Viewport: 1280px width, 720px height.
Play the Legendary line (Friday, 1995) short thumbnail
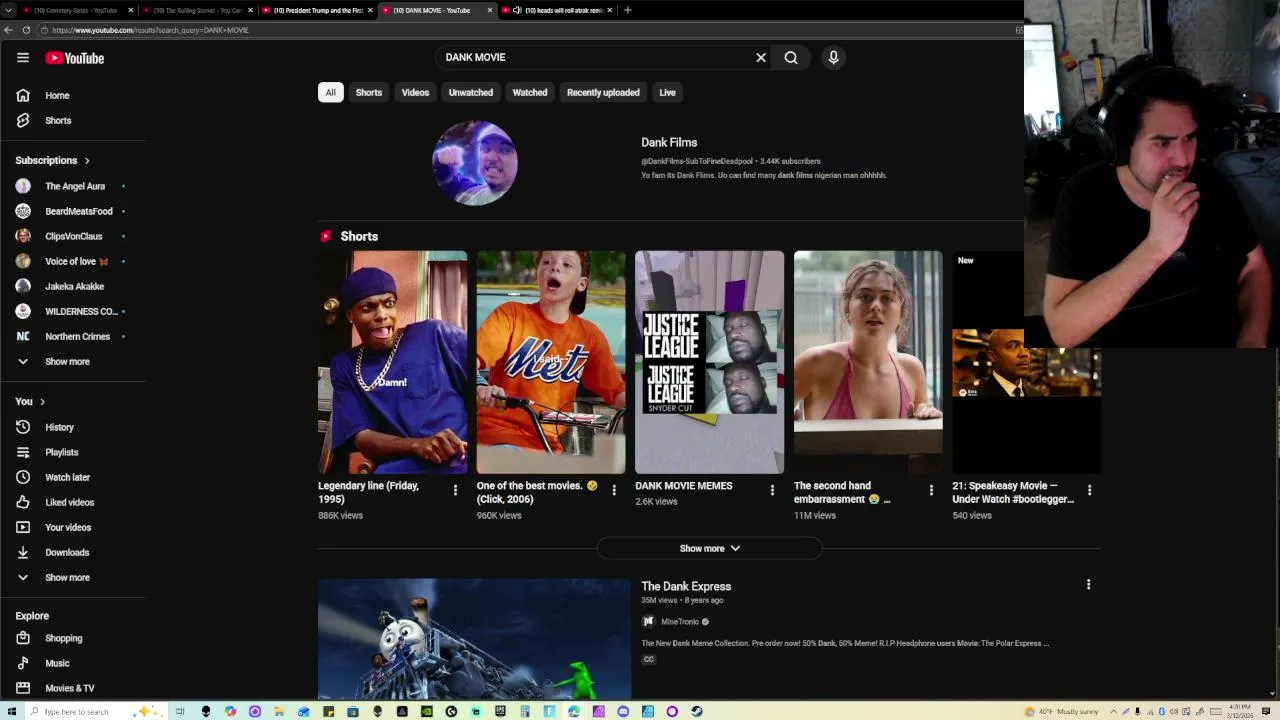pyautogui.click(x=392, y=362)
